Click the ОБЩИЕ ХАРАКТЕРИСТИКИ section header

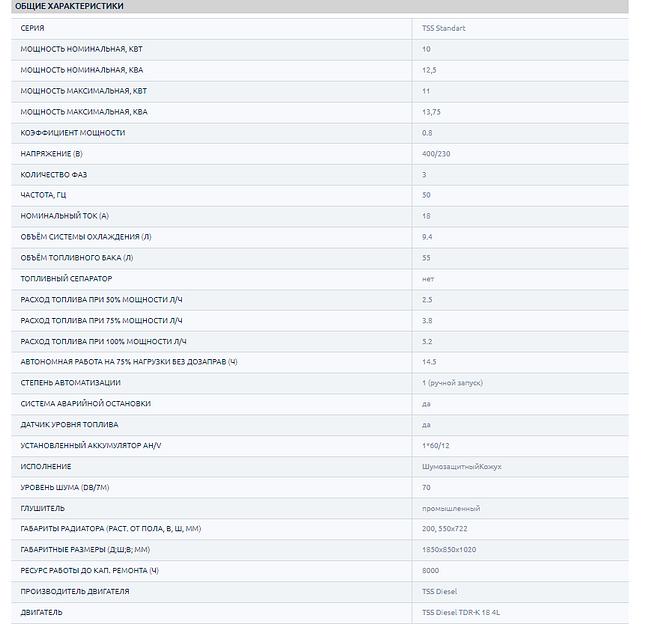pyautogui.click(x=70, y=6)
